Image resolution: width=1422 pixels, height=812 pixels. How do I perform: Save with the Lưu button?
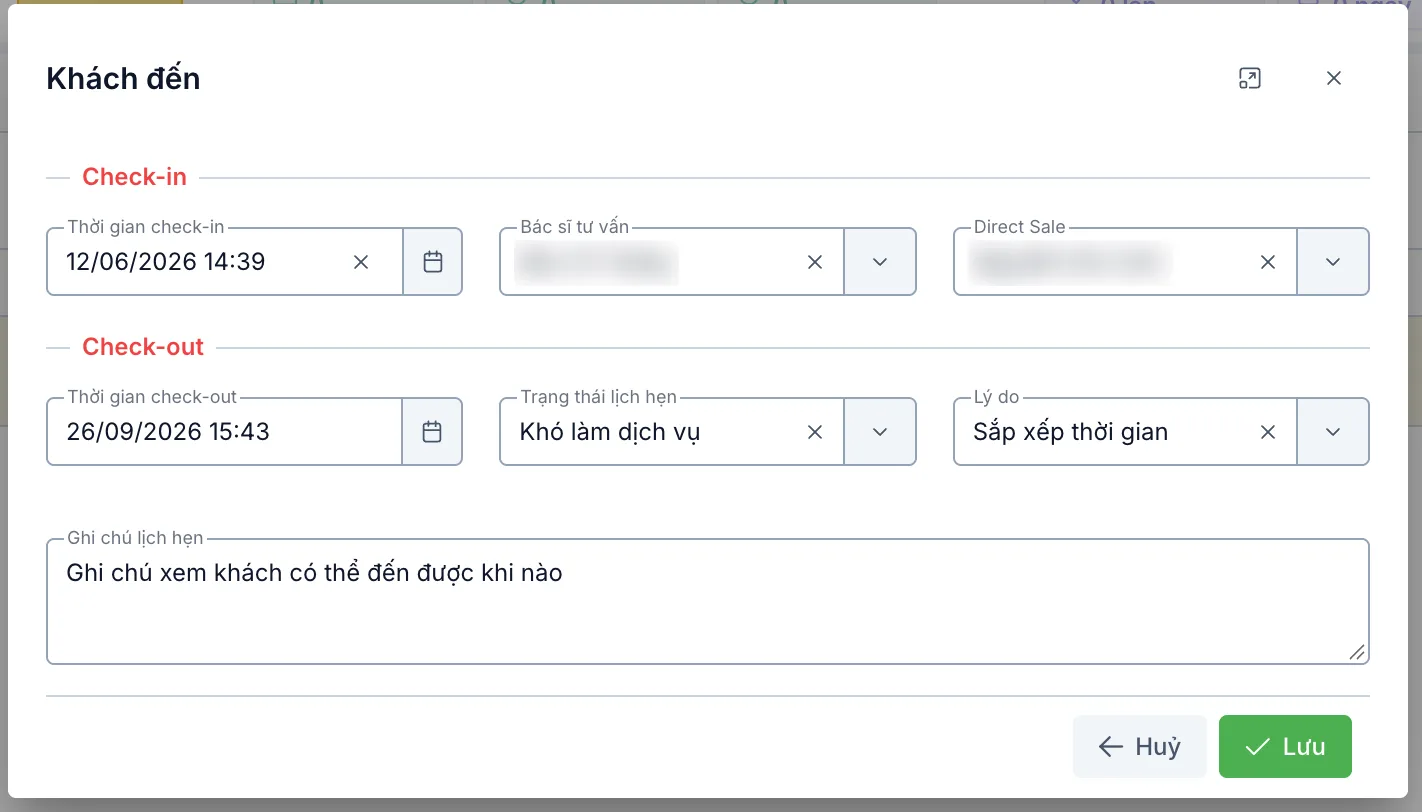click(1285, 746)
